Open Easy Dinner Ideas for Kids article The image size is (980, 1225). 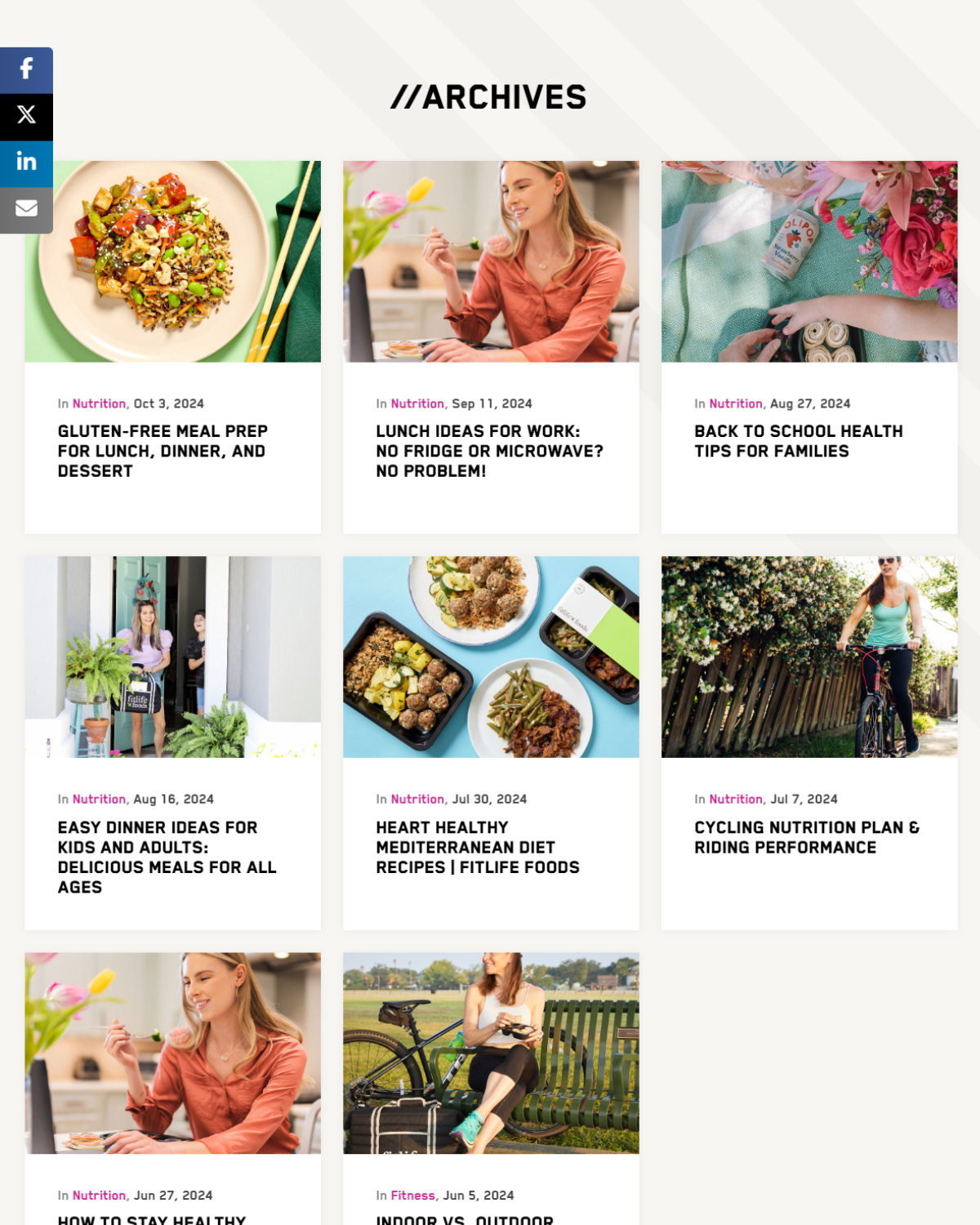pyautogui.click(x=167, y=857)
